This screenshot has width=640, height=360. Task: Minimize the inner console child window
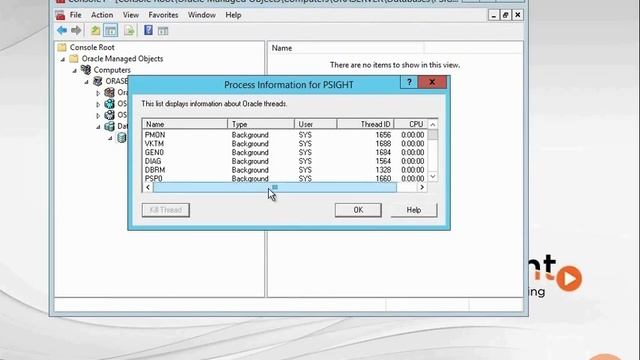coord(493,15)
